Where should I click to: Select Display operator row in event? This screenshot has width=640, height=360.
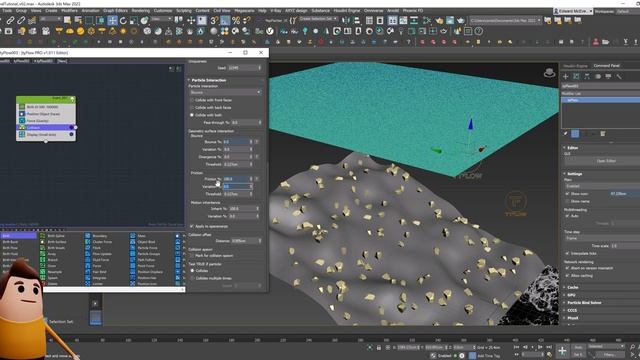click(x=46, y=134)
